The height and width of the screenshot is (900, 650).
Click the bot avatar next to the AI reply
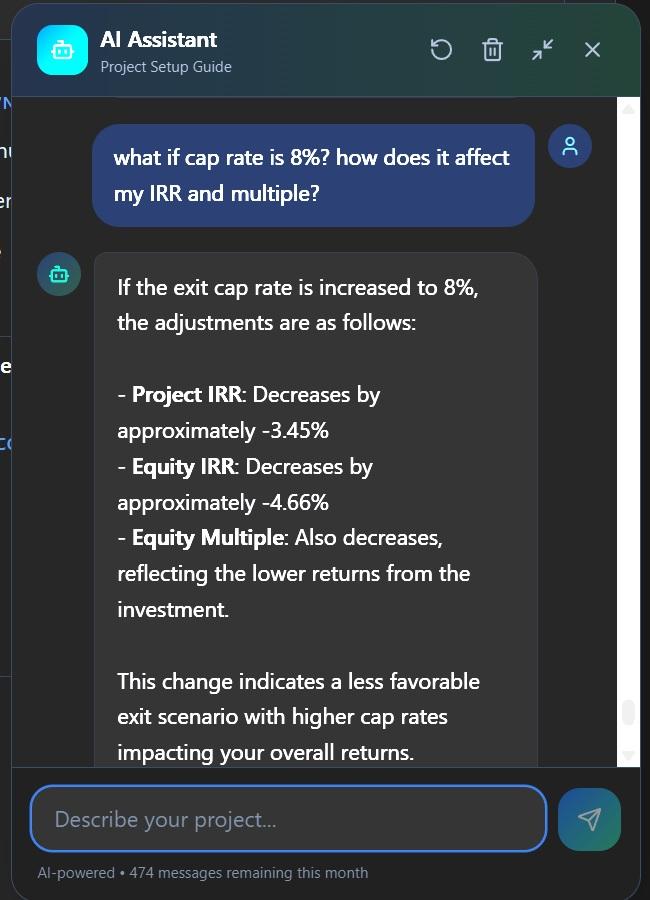(58, 273)
